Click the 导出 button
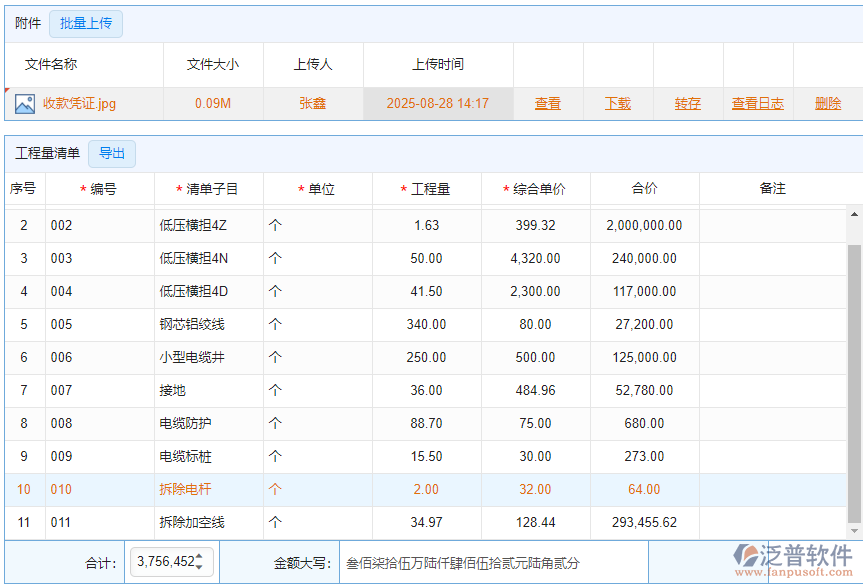863x588 pixels. click(x=113, y=153)
